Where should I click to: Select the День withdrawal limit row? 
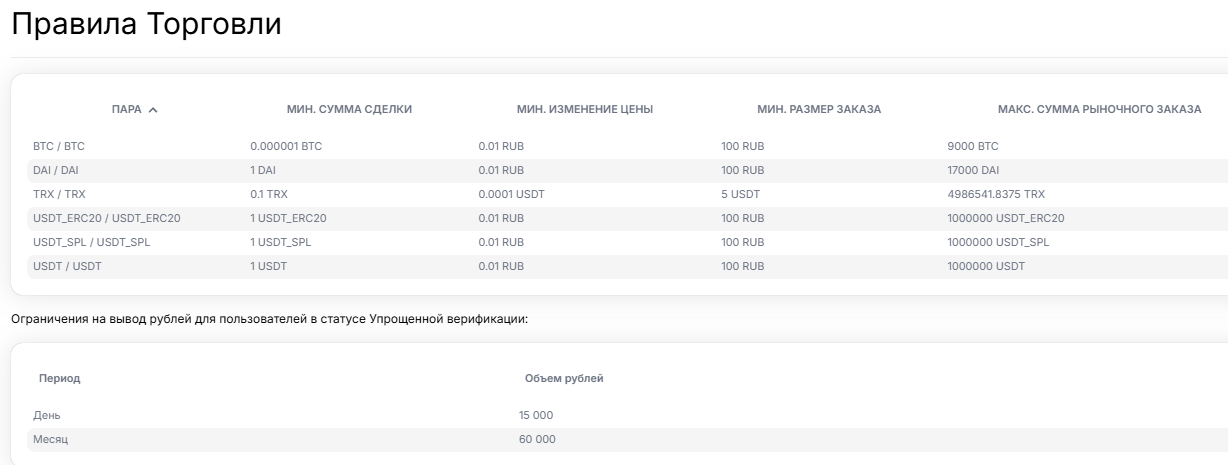pyautogui.click(x=50, y=415)
